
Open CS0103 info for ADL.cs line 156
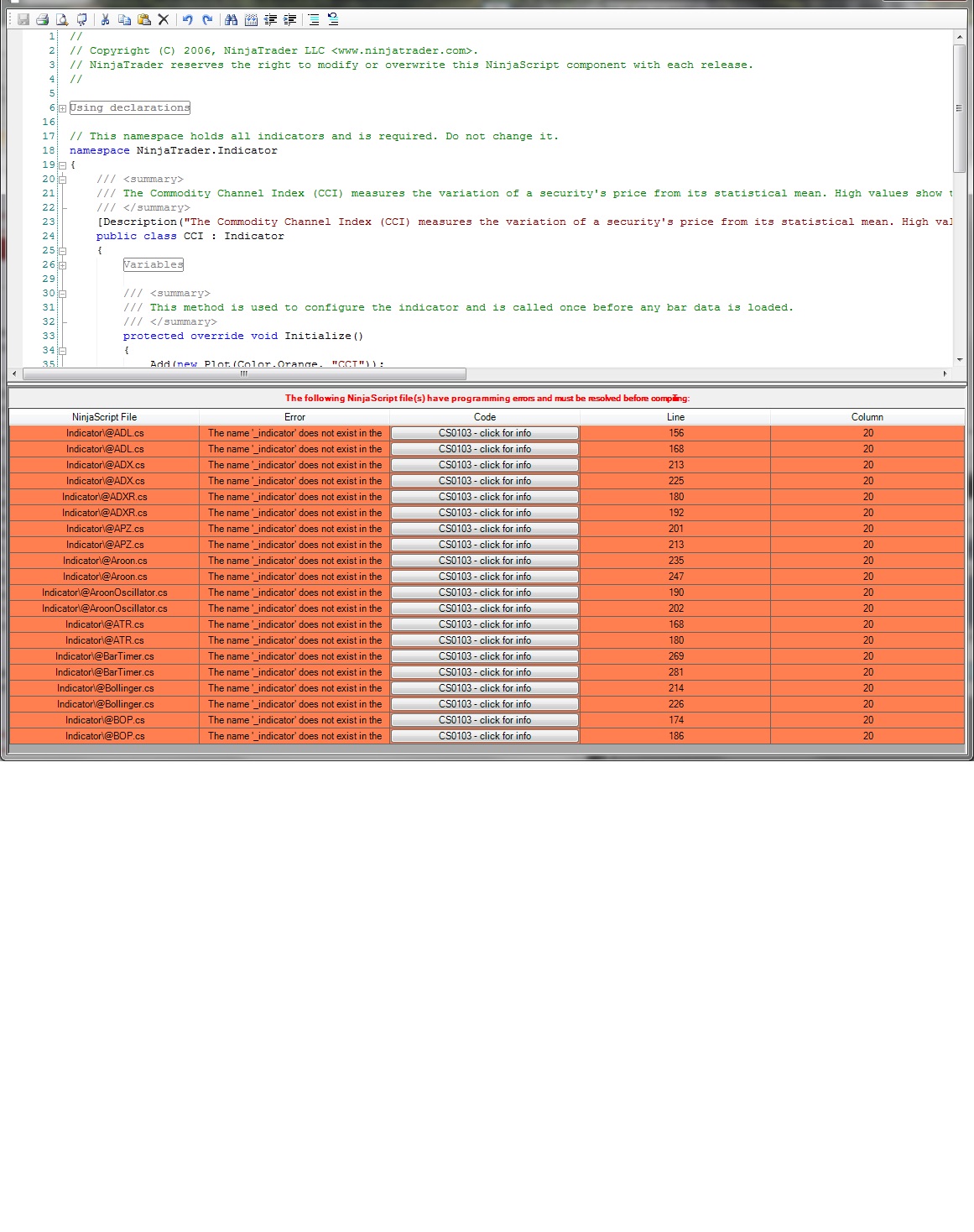485,433
